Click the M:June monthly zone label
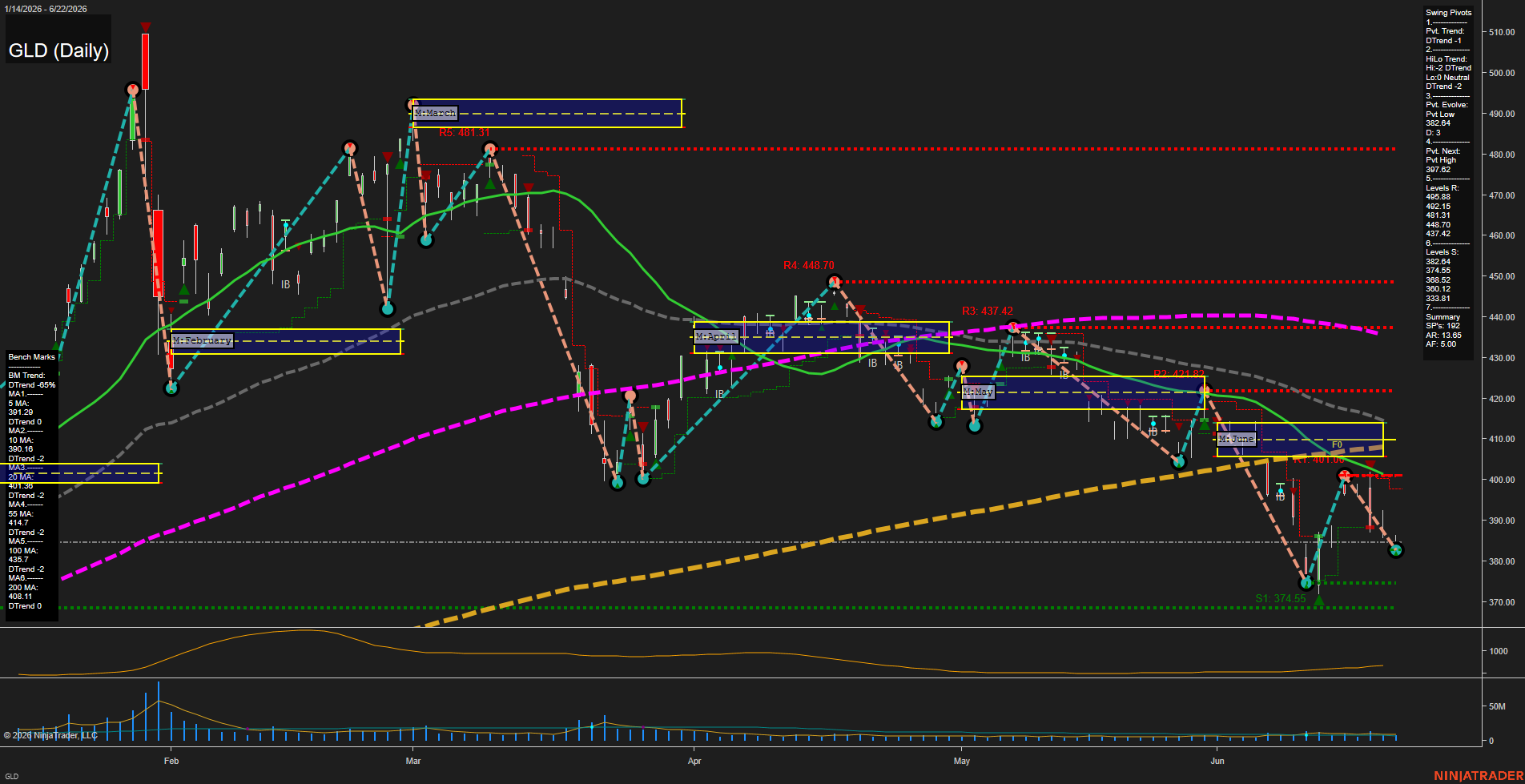Viewport: 1525px width, 784px height. pyautogui.click(x=1237, y=439)
